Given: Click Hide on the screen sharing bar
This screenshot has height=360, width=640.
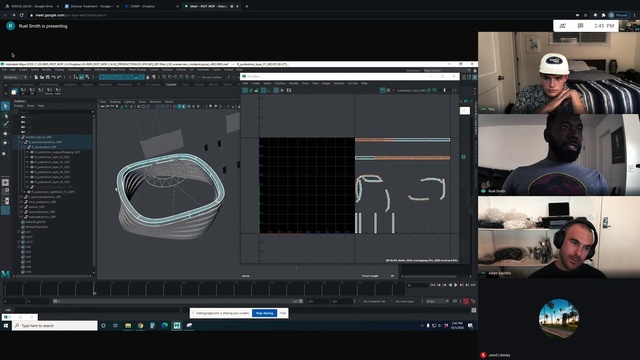Looking at the screenshot, I should tap(283, 313).
